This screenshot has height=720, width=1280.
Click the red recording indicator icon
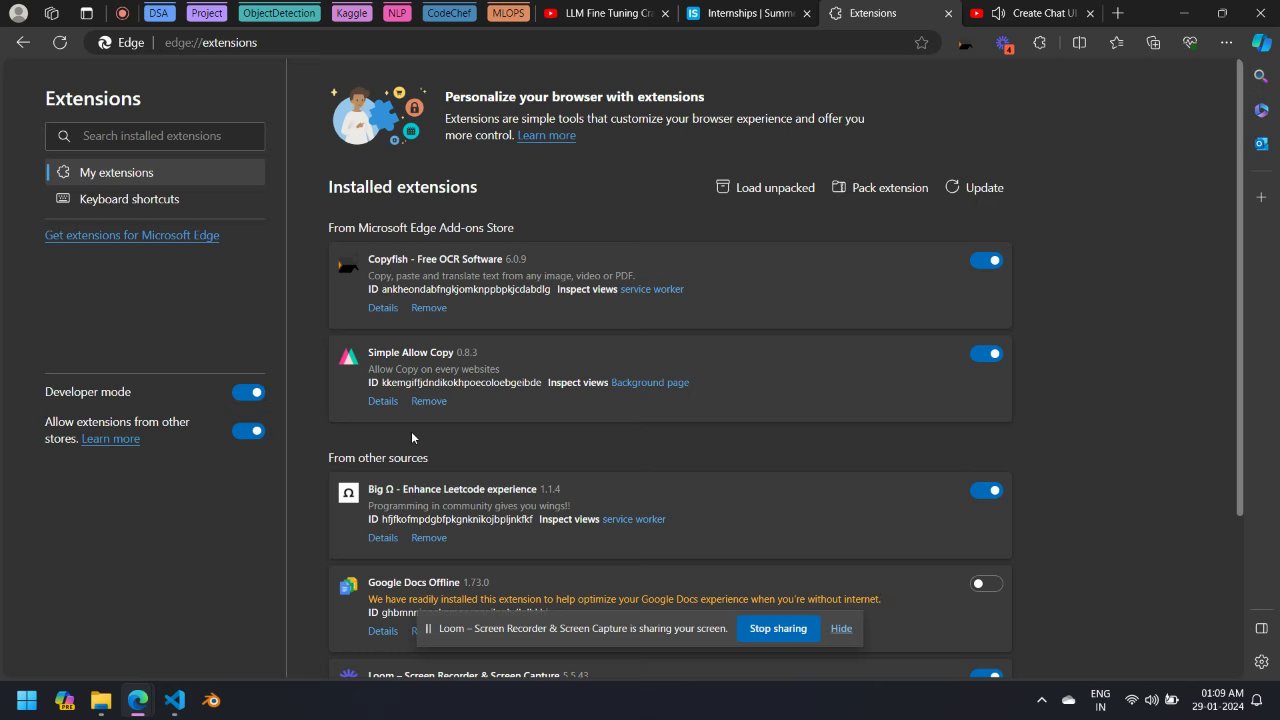[x=122, y=13]
